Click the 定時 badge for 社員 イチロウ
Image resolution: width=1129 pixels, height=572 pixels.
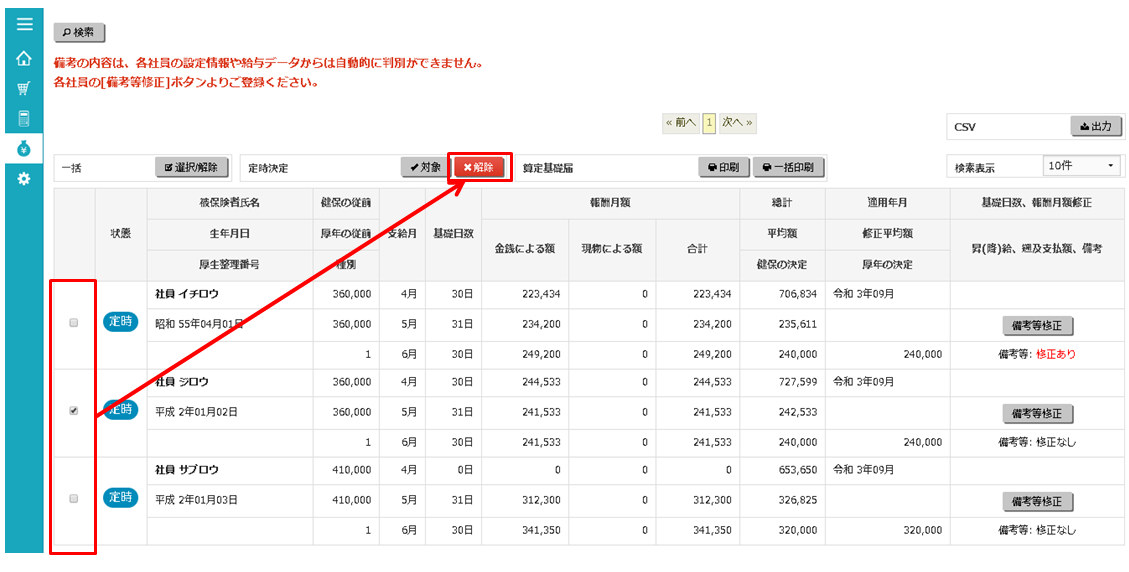coord(120,322)
